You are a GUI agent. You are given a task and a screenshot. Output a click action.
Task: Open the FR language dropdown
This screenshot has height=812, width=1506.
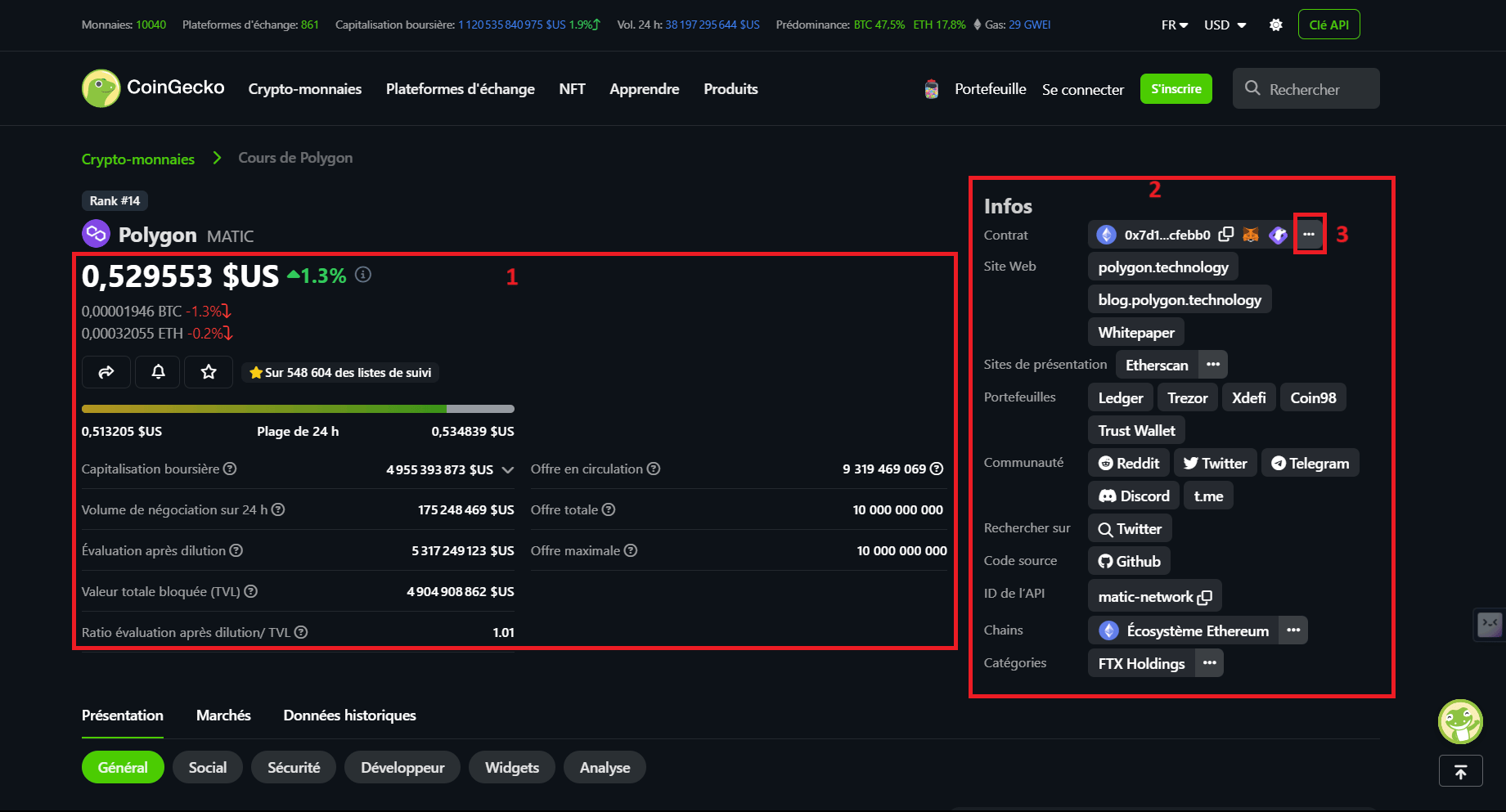(x=1175, y=25)
